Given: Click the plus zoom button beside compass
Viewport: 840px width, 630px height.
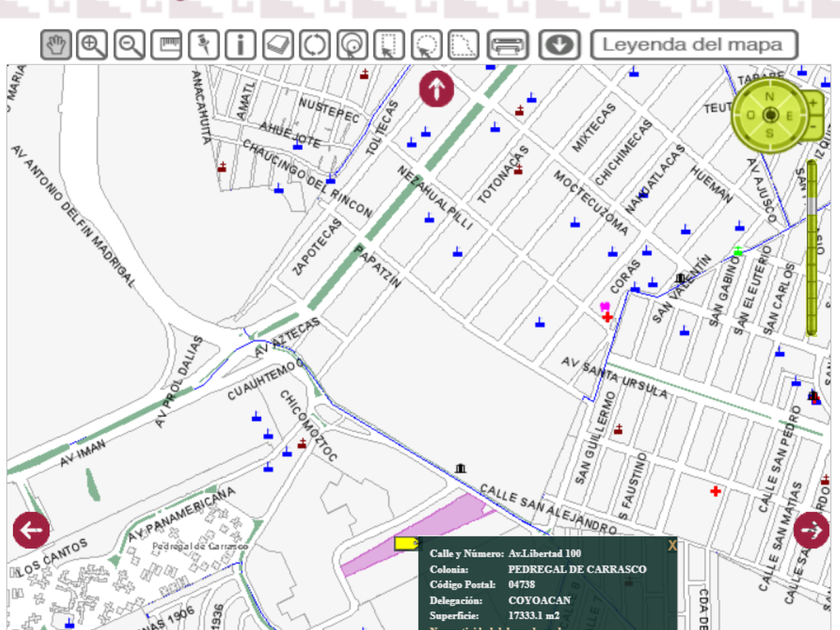Looking at the screenshot, I should click(x=815, y=103).
